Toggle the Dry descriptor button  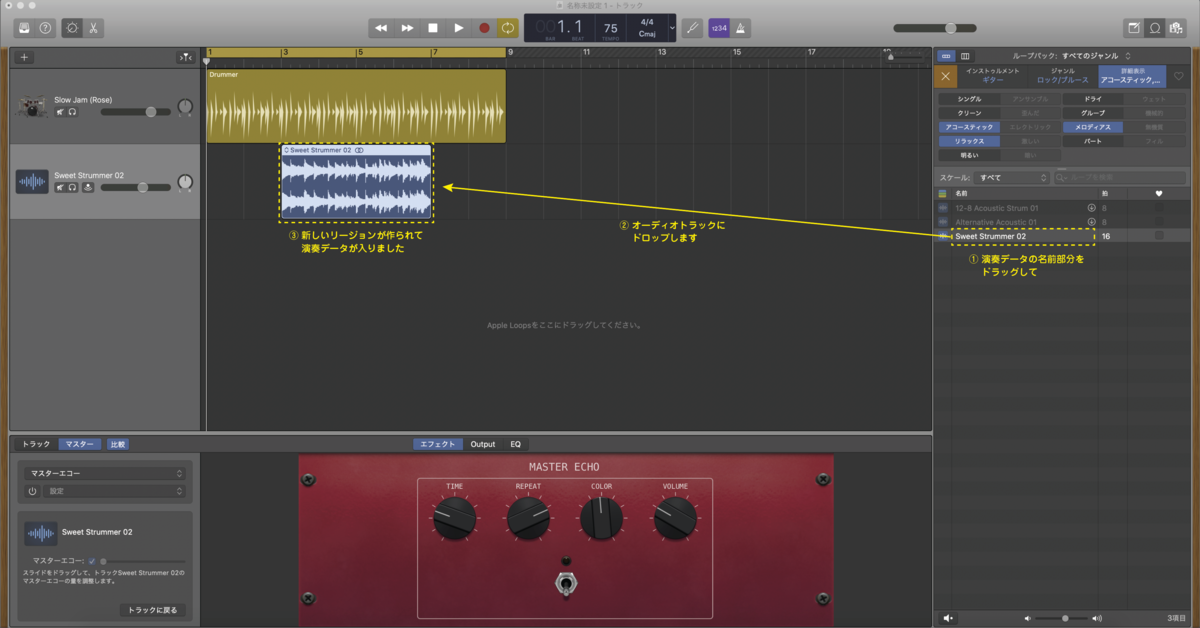tap(1093, 99)
